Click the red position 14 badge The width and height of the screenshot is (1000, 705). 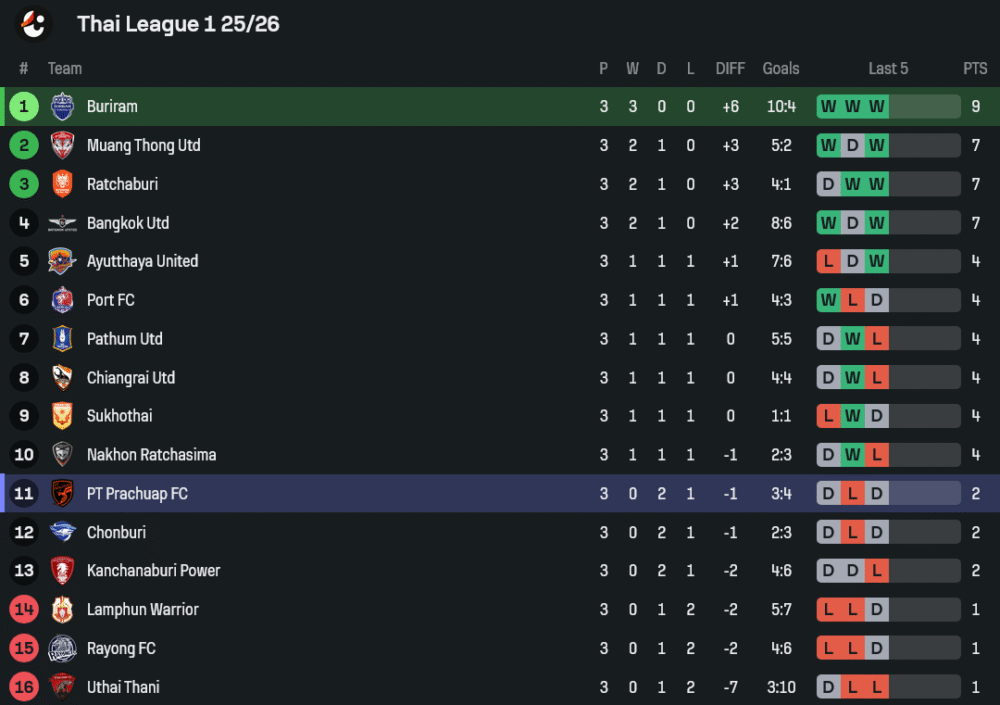click(24, 610)
